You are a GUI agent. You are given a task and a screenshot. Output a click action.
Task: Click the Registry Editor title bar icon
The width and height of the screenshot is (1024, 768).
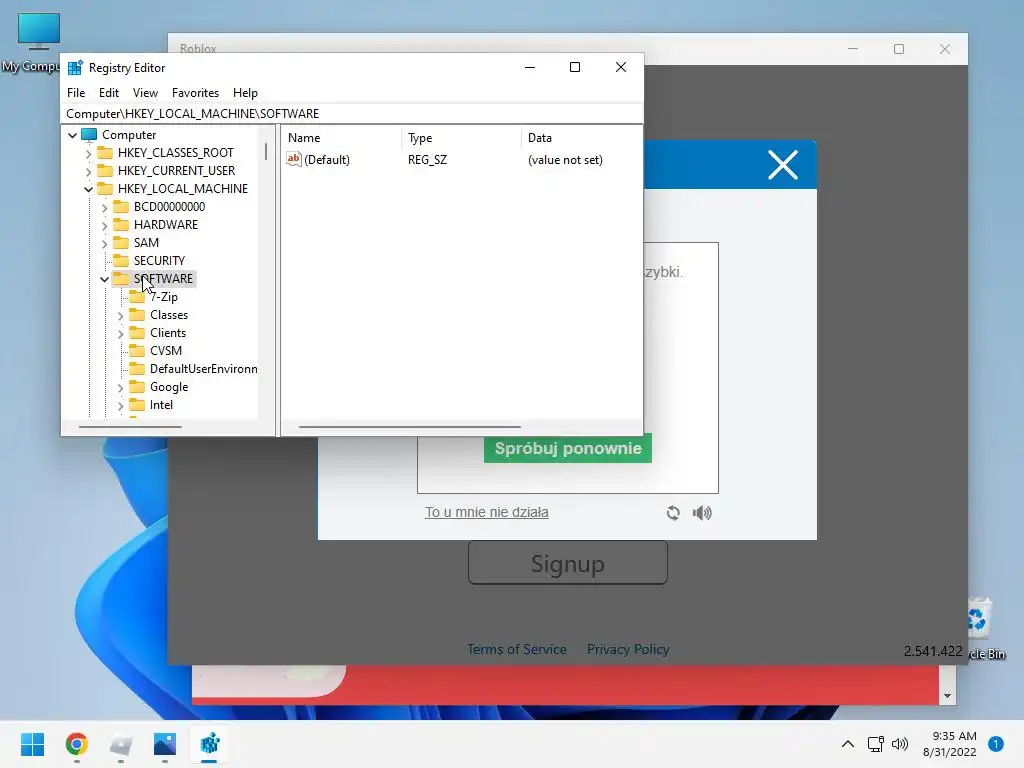75,67
